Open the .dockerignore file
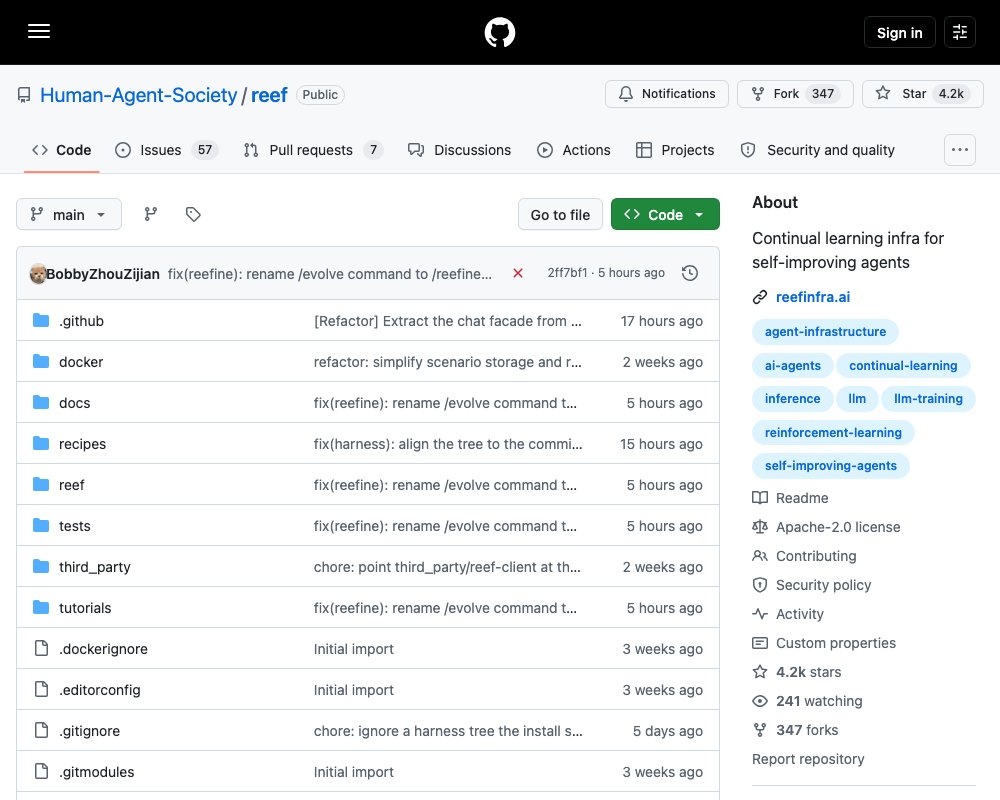The image size is (1000, 800). [x=103, y=649]
